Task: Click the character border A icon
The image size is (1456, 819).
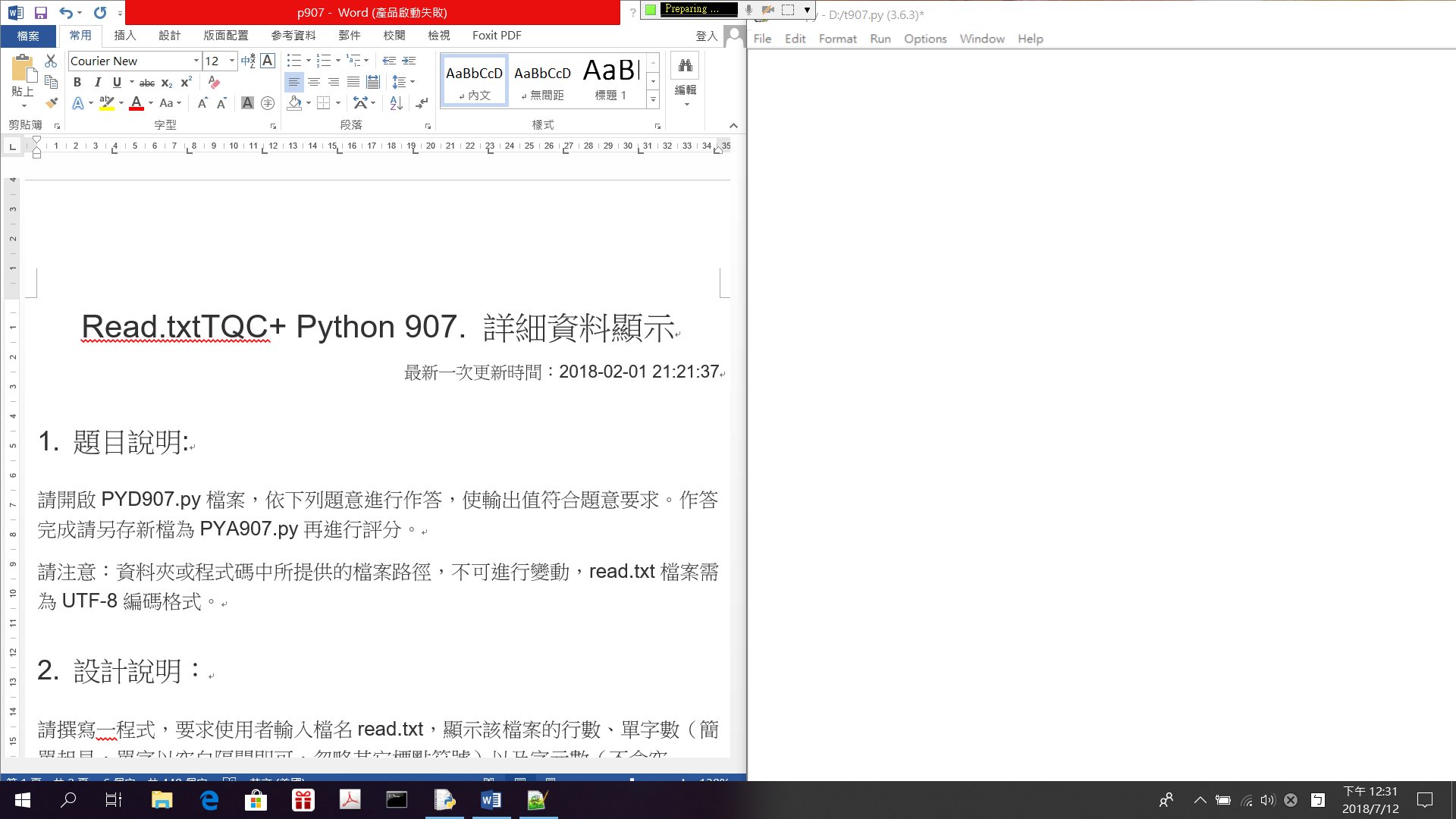Action: click(268, 61)
